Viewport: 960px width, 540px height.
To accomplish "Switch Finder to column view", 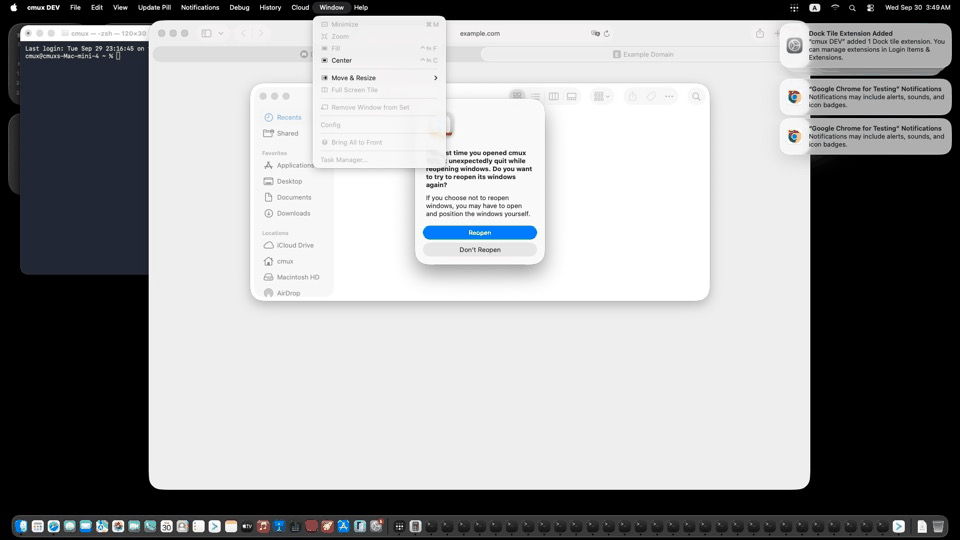I will coord(553,96).
